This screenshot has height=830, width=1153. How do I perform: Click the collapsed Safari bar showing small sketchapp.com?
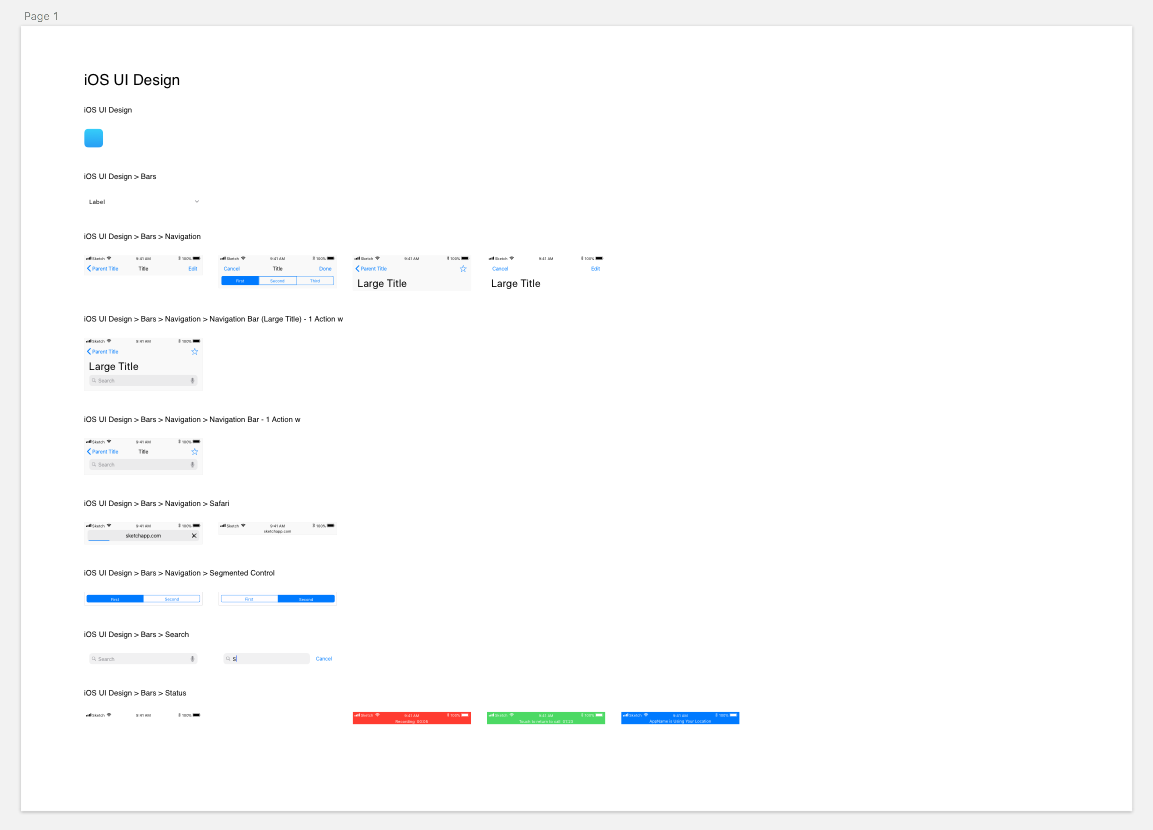277,529
